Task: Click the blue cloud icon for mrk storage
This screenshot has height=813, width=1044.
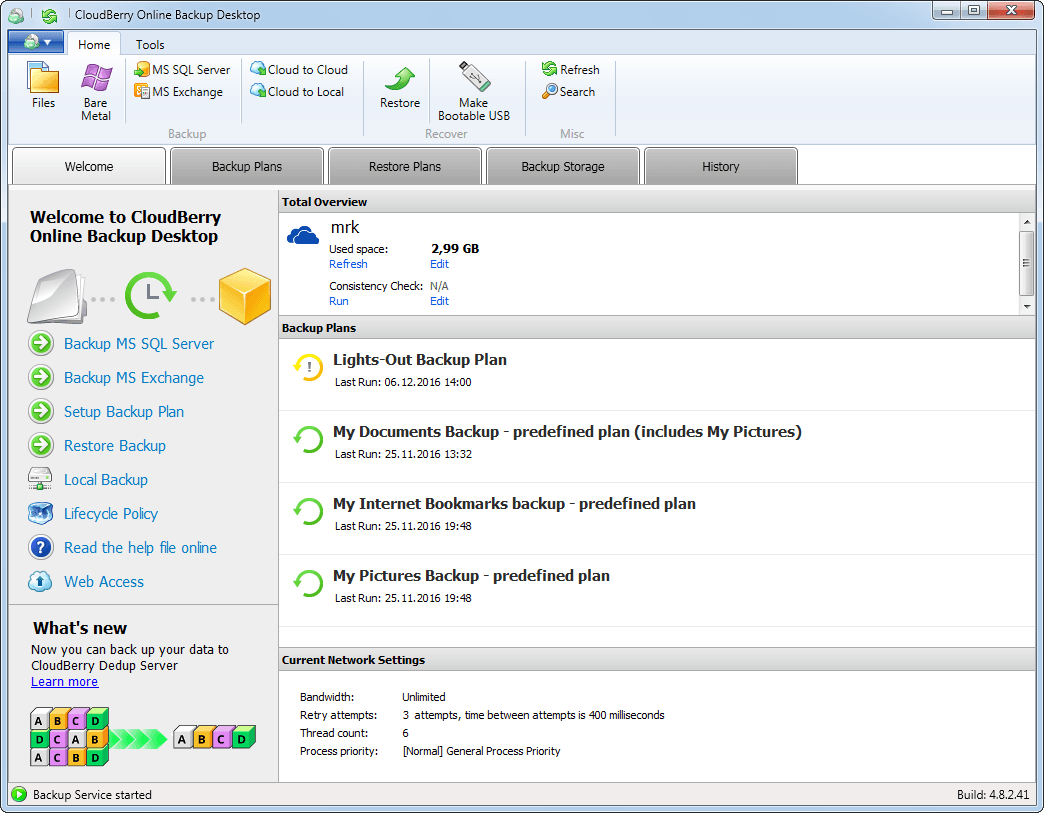Action: pos(303,235)
